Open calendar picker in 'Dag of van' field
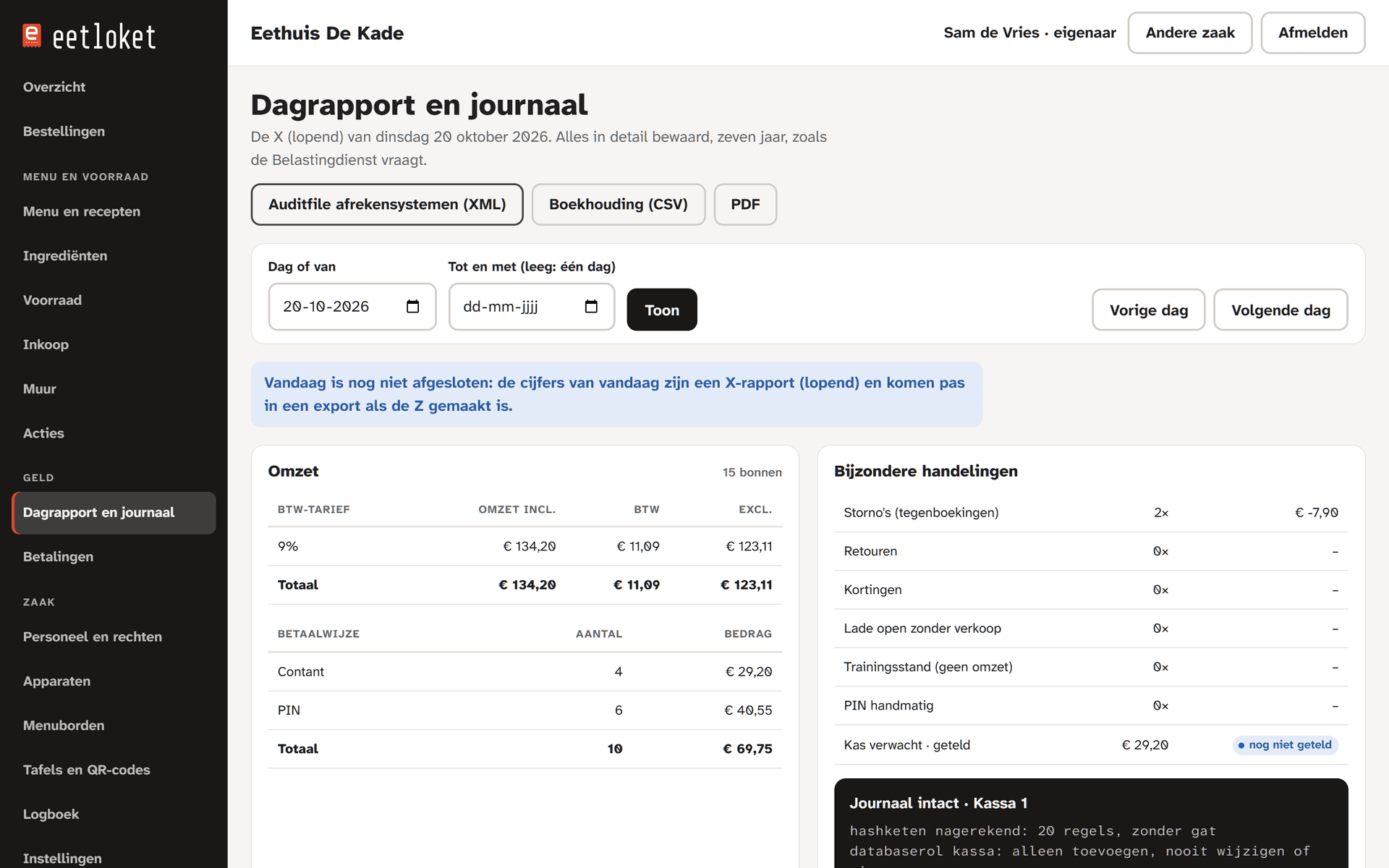Image resolution: width=1389 pixels, height=868 pixels. click(x=413, y=307)
